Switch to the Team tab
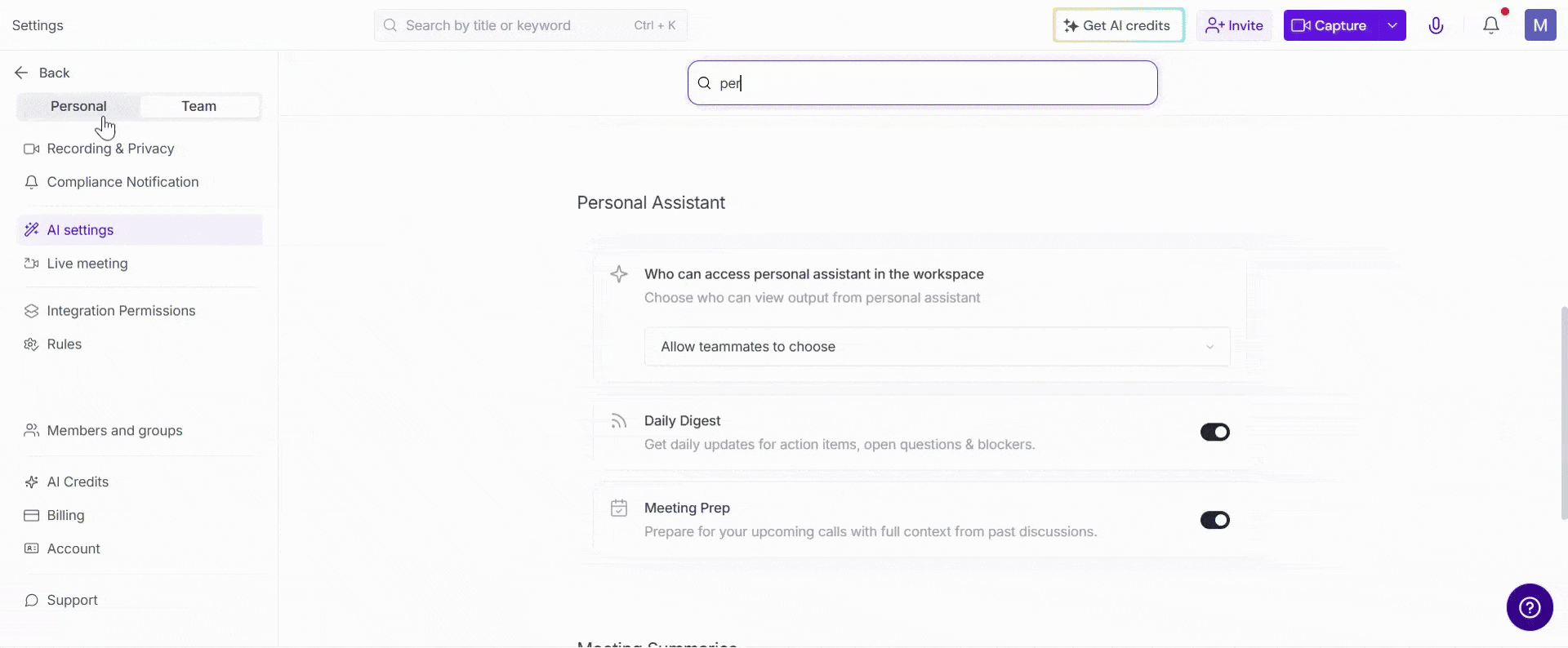The image size is (1568, 648). 199,106
